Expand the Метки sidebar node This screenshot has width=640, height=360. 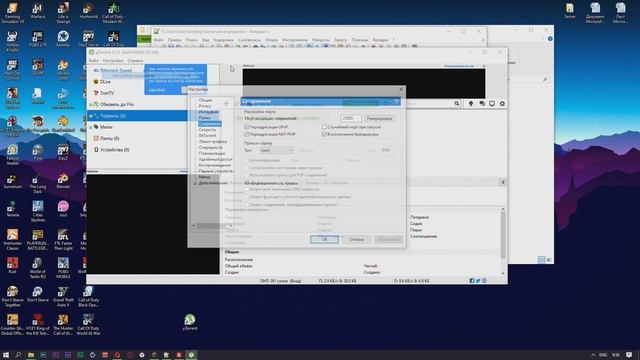(x=91, y=127)
